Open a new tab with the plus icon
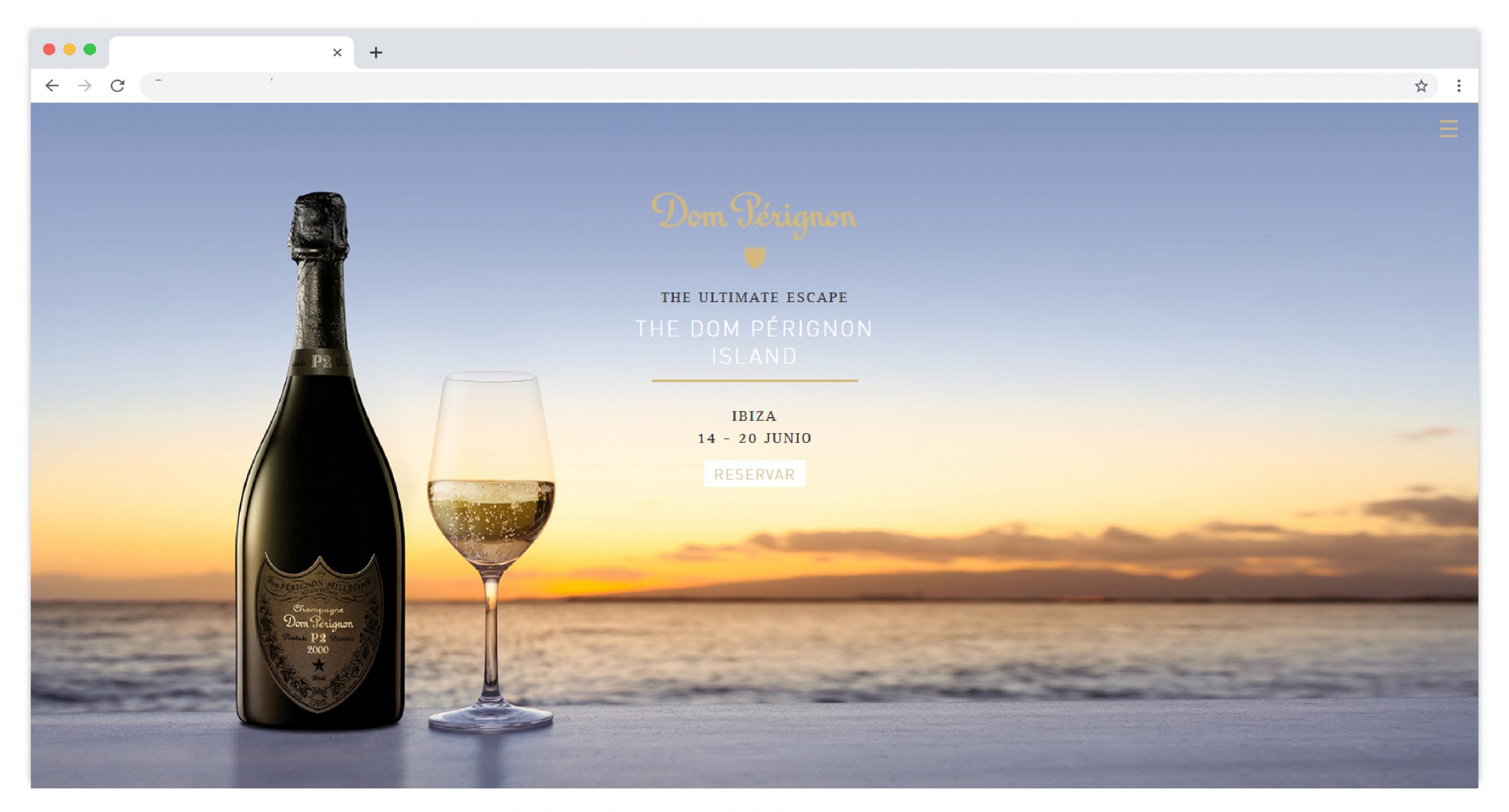The image size is (1509, 812). [376, 52]
